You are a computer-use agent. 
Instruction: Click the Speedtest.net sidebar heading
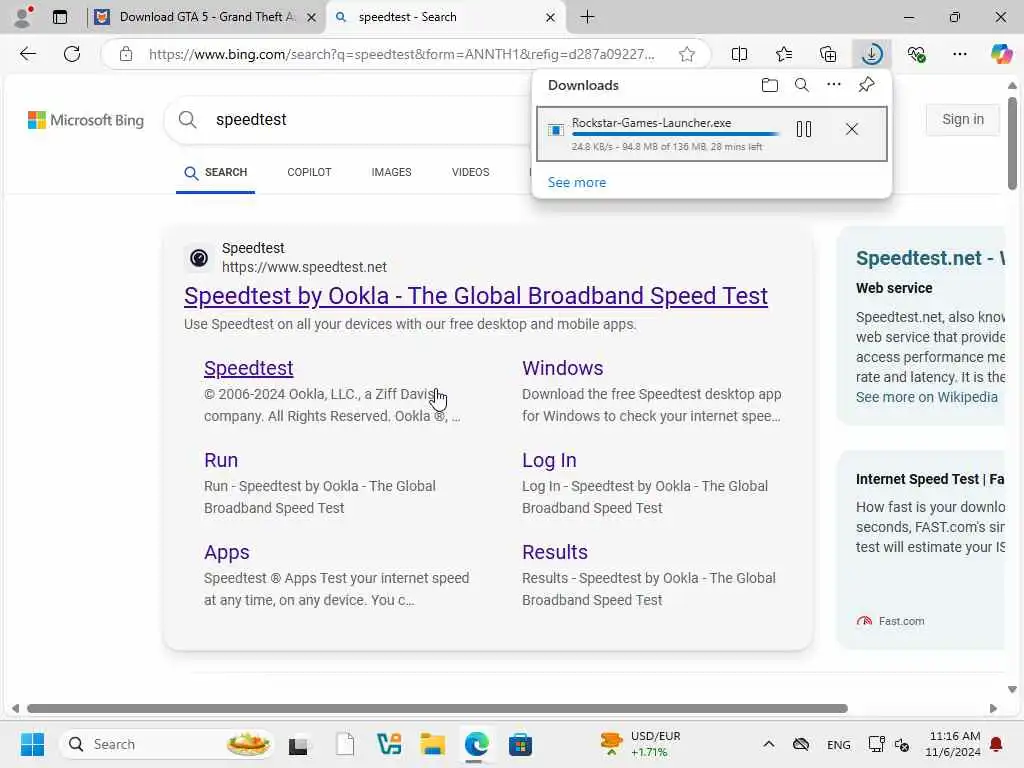[x=930, y=259]
